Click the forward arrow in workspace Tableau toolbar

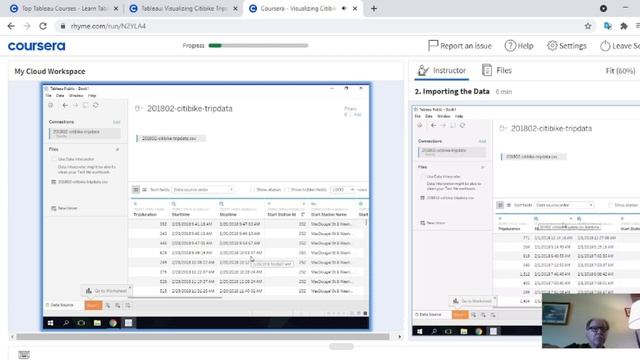tap(76, 105)
